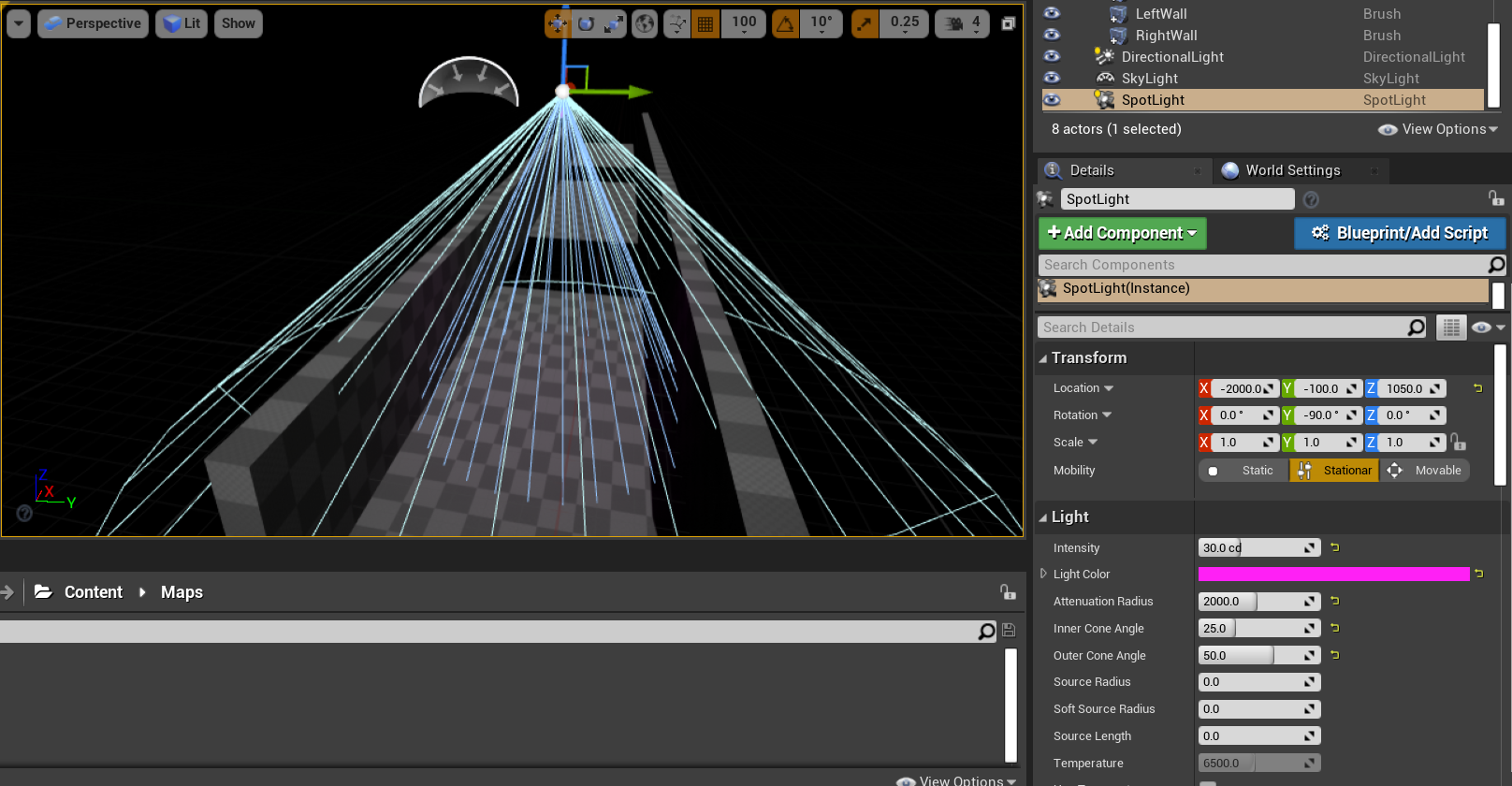Image resolution: width=1512 pixels, height=786 pixels.
Task: Toggle SpotLight visibility eye
Action: tap(1052, 99)
